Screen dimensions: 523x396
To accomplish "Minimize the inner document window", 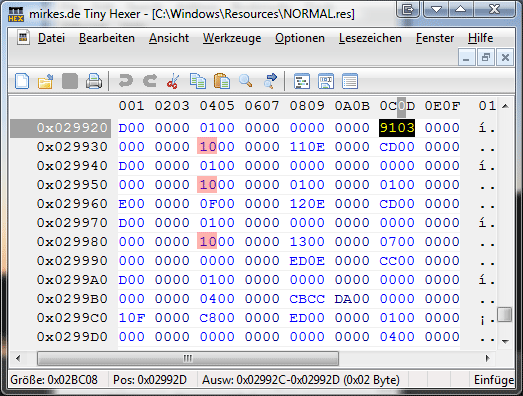I will point(466,58).
